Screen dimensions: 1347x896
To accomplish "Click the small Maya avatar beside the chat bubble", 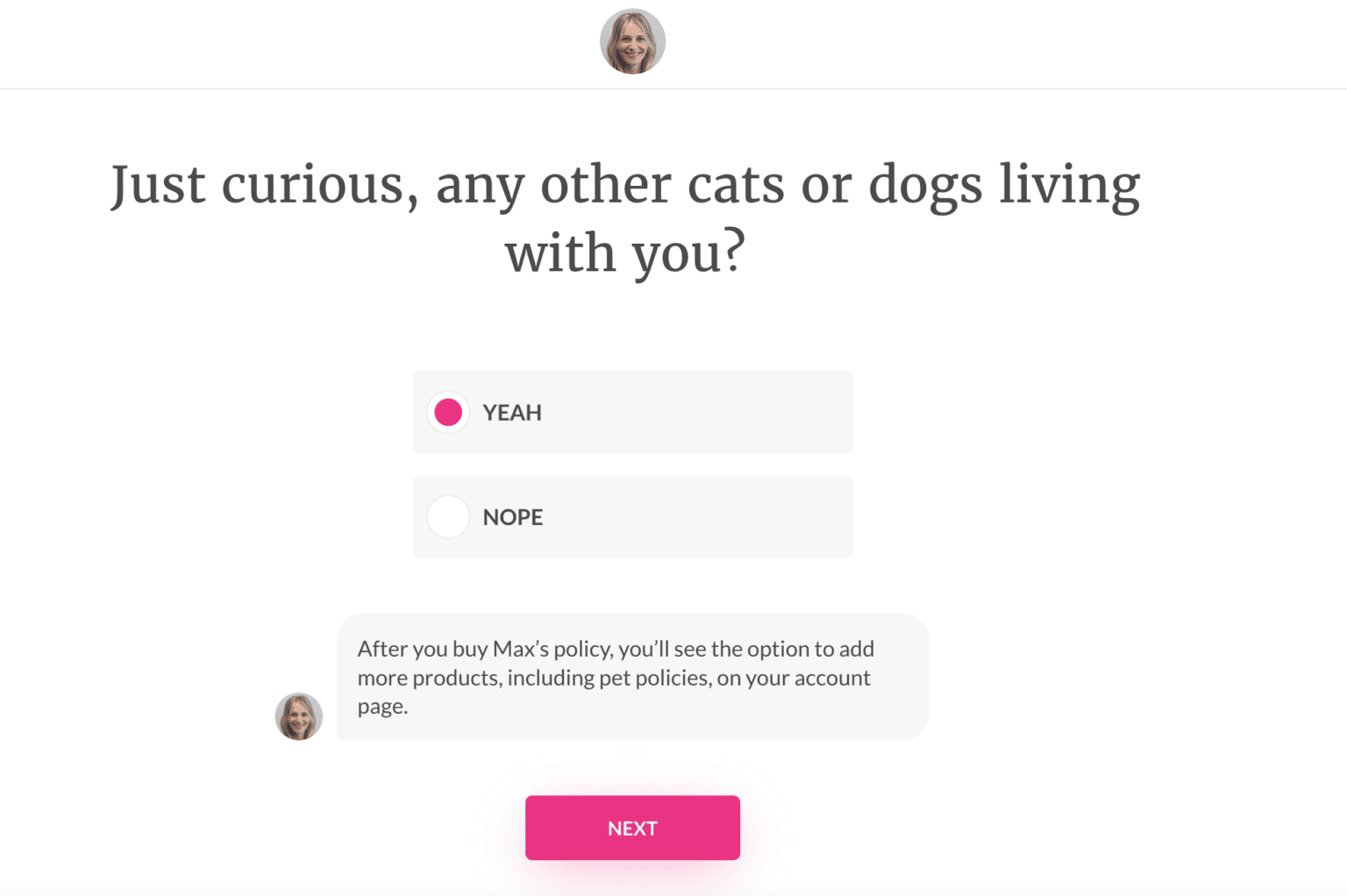I will [298, 716].
